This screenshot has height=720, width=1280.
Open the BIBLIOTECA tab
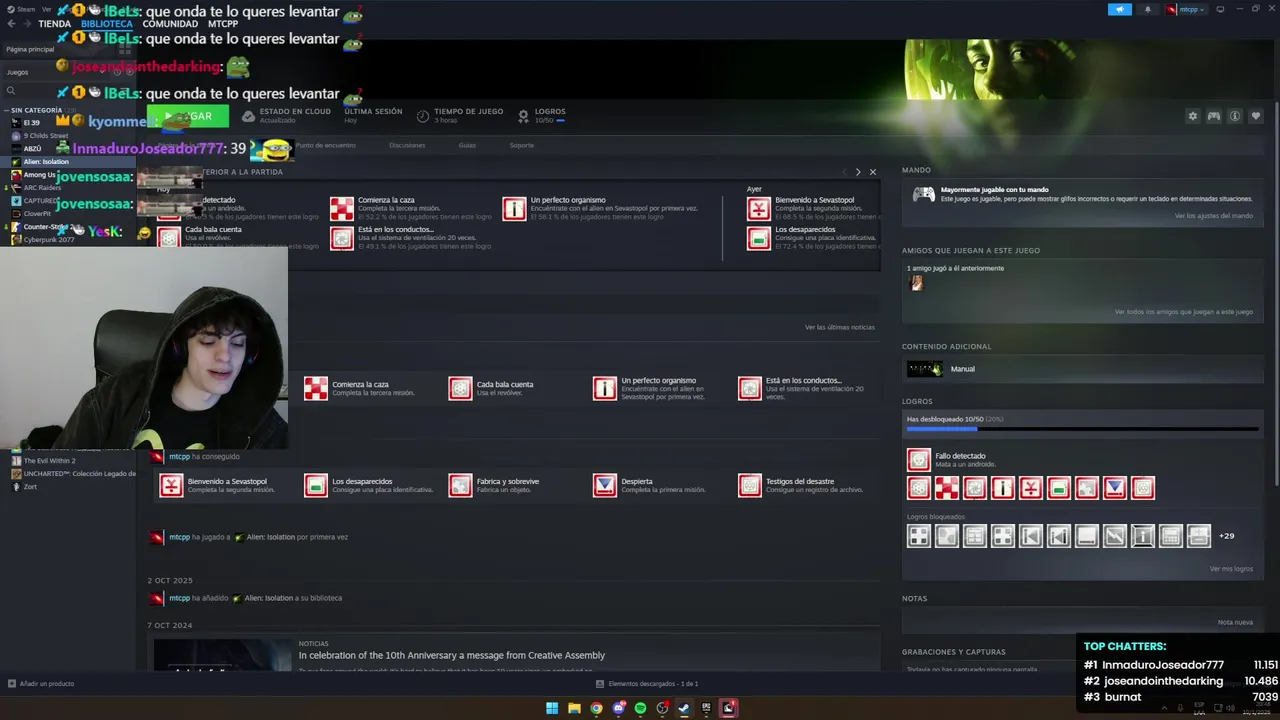pos(107,24)
